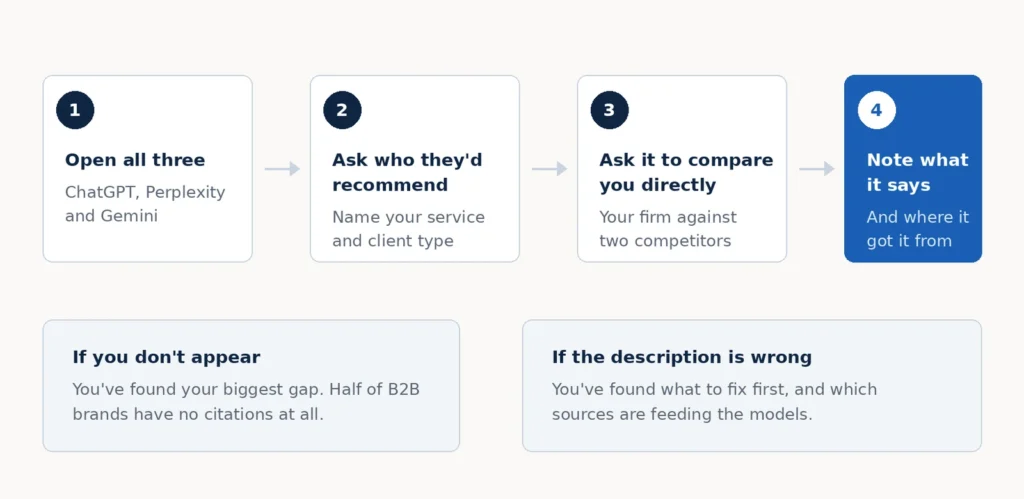Click 'Name your service and client type'
The height and width of the screenshot is (499, 1024).
pyautogui.click(x=408, y=229)
